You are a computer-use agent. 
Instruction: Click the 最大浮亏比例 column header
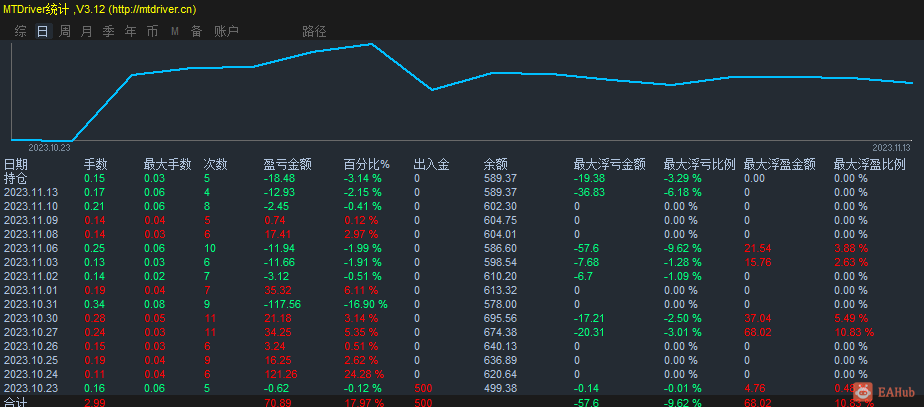pyautogui.click(x=699, y=164)
